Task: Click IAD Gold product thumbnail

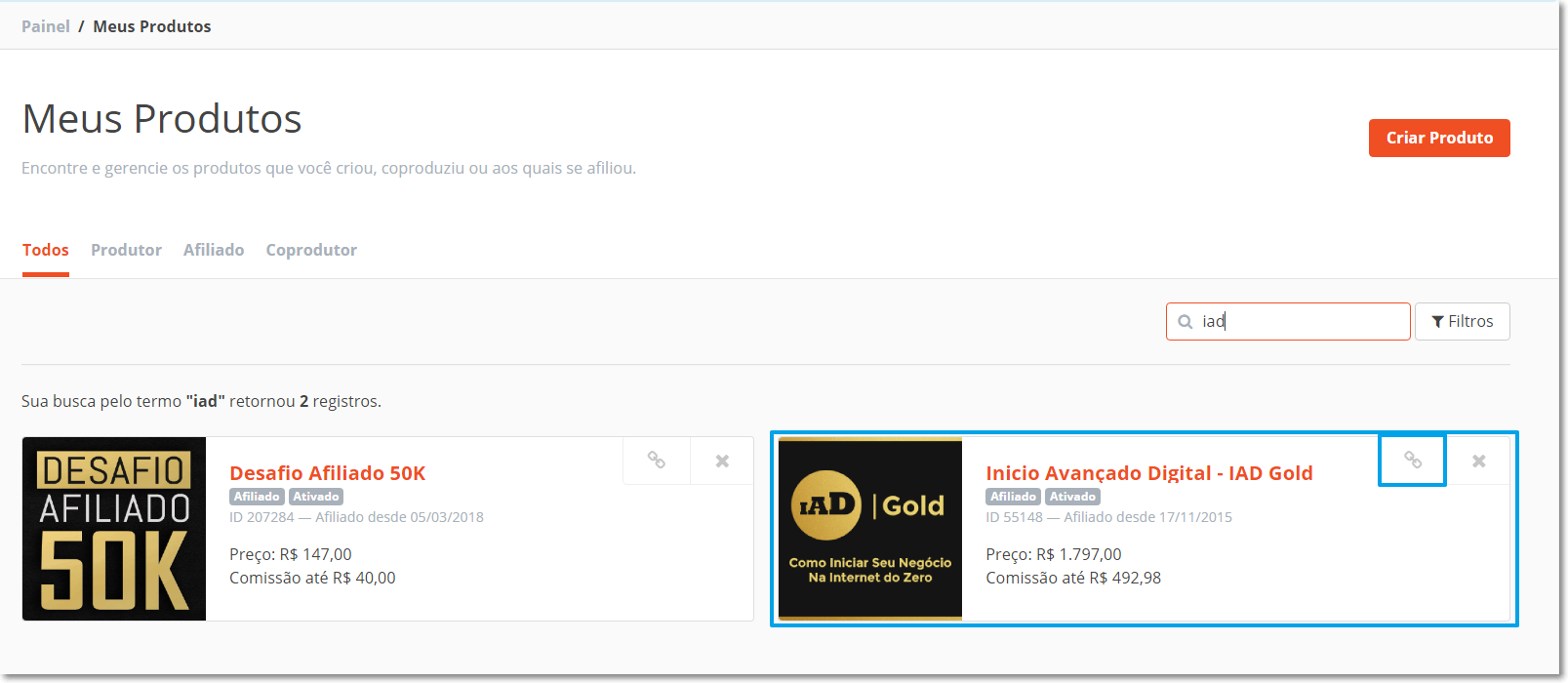Action: click(870, 529)
